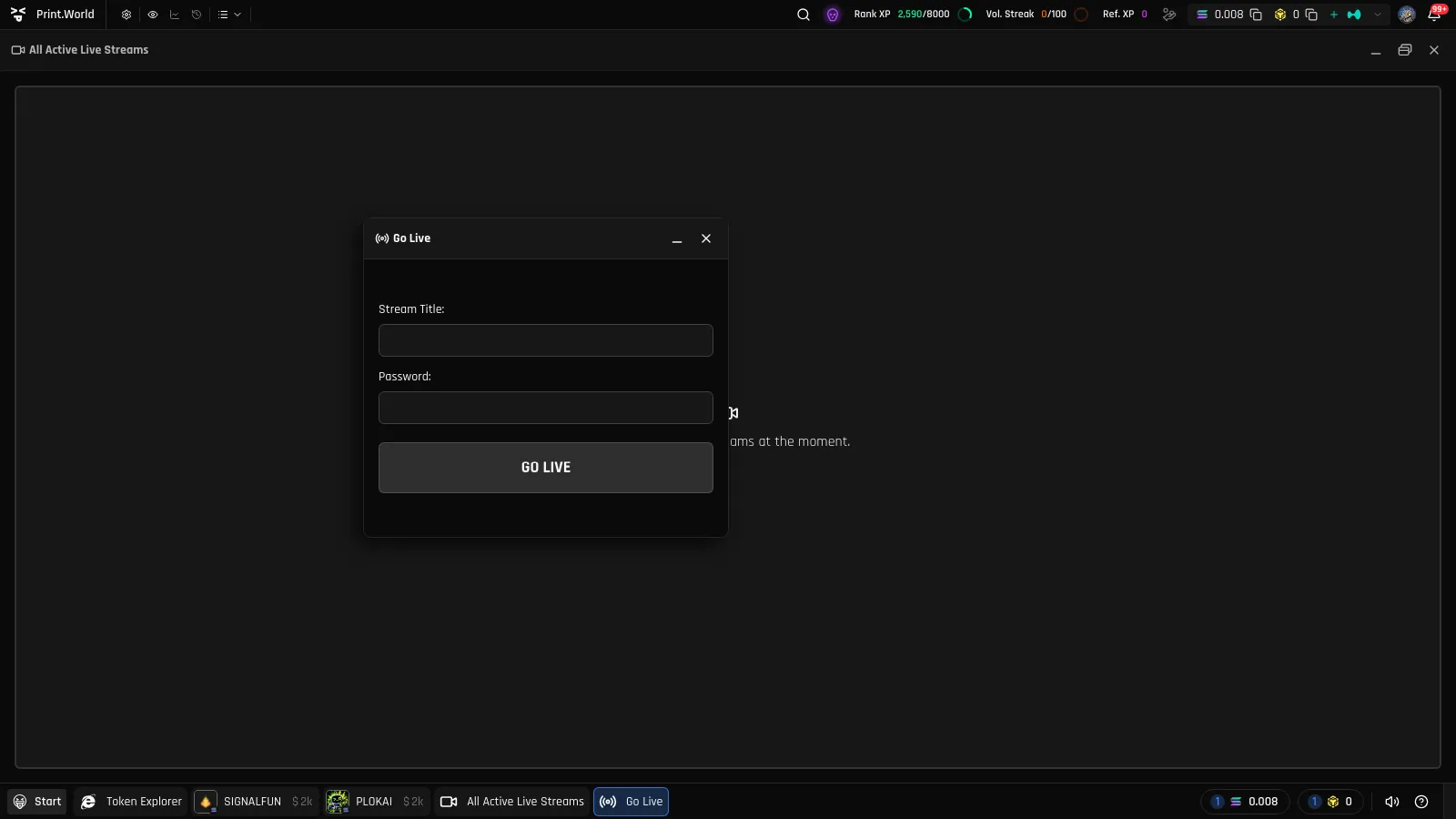Expand the wallet dropdown chevron
Screen dimensions: 1456x819
click(x=1378, y=15)
